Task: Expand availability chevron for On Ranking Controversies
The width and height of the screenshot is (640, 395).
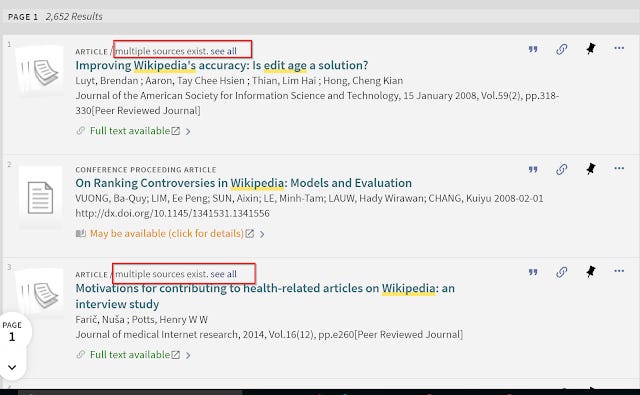Action: coord(262,234)
